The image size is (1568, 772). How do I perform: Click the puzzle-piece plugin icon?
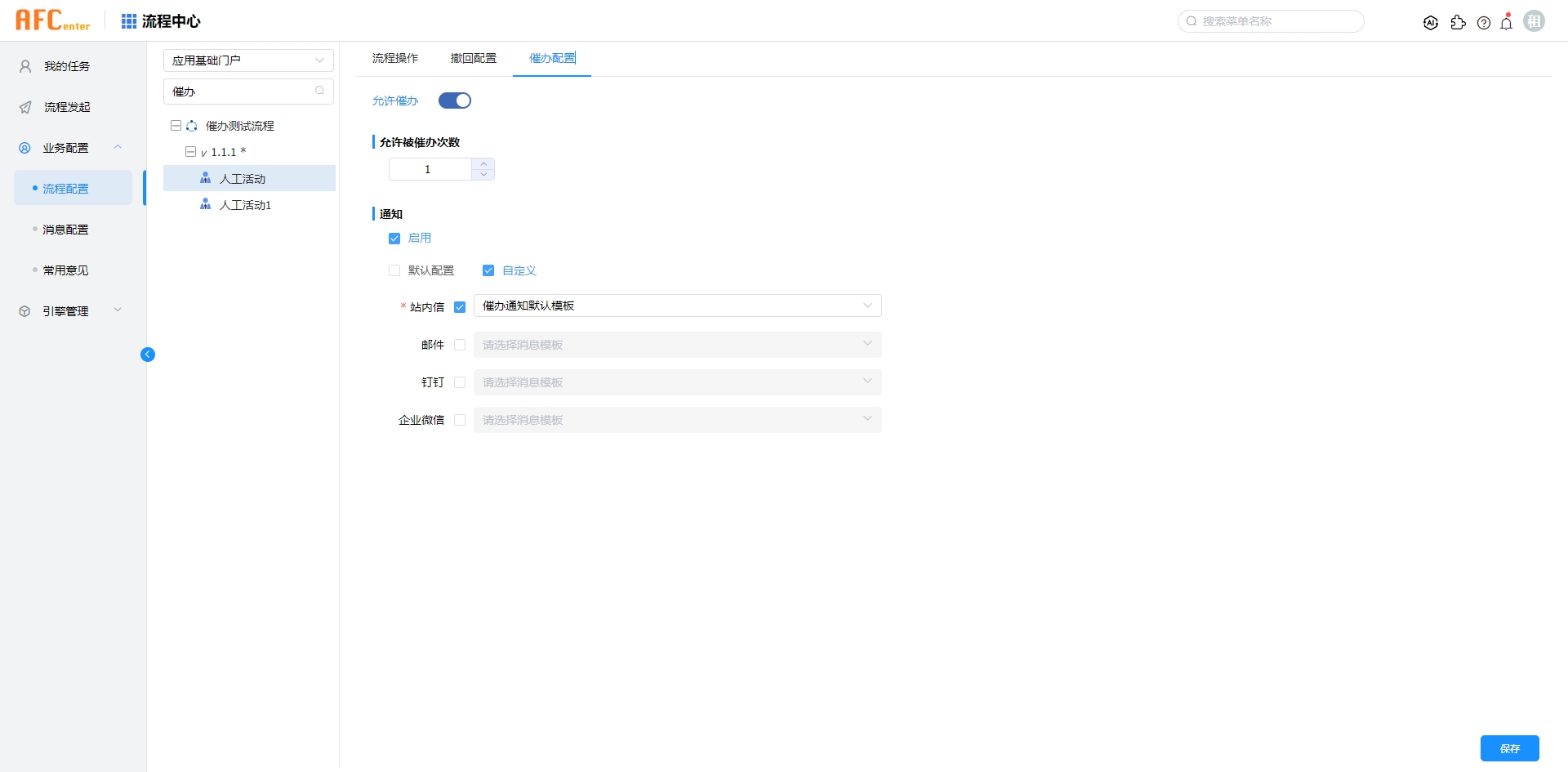(x=1458, y=23)
